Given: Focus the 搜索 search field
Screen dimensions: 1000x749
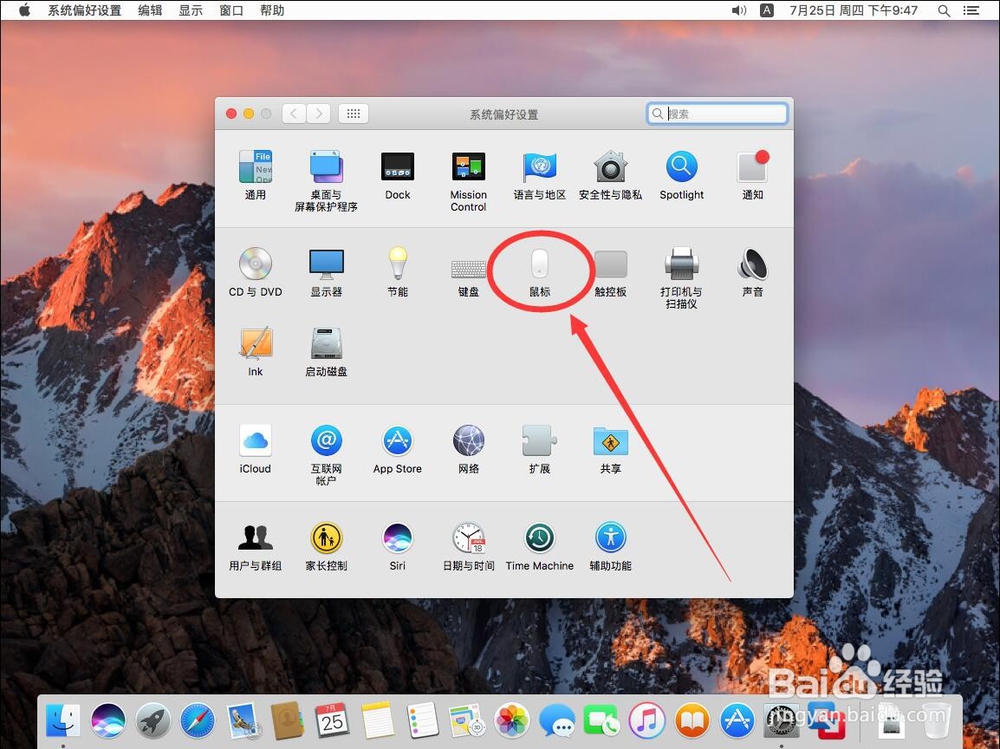Looking at the screenshot, I should click(x=717, y=114).
